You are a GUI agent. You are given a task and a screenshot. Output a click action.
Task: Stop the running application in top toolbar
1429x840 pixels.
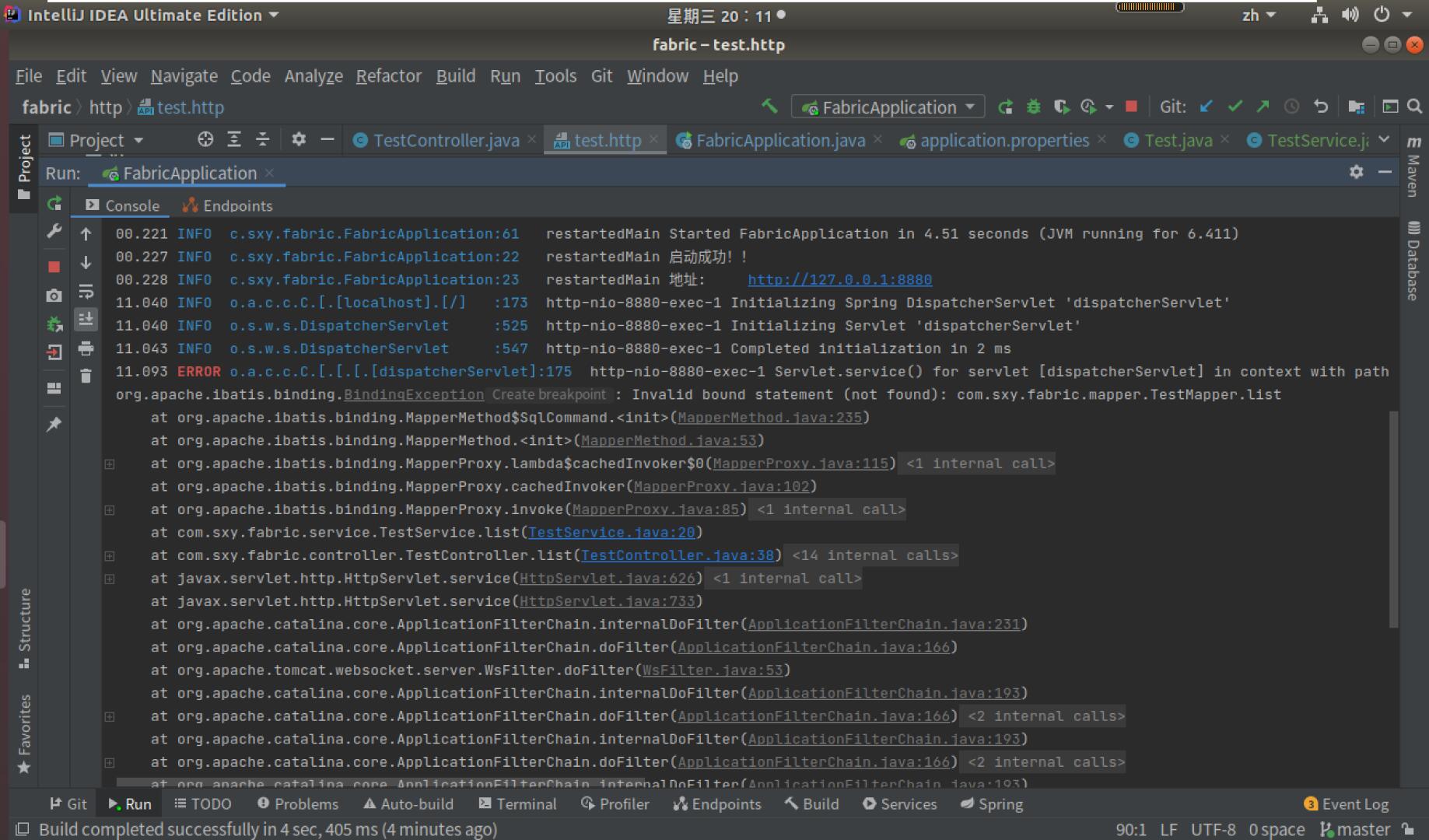(x=1132, y=107)
